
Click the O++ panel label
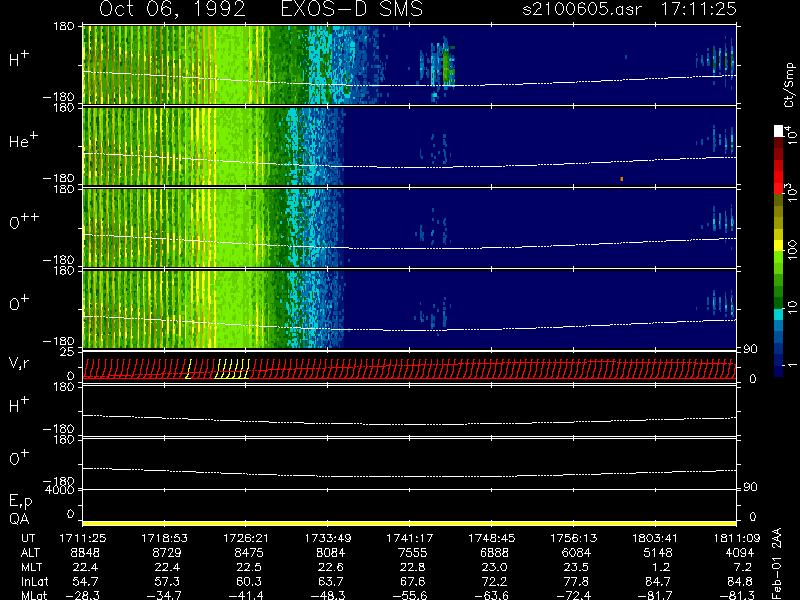(x=24, y=221)
